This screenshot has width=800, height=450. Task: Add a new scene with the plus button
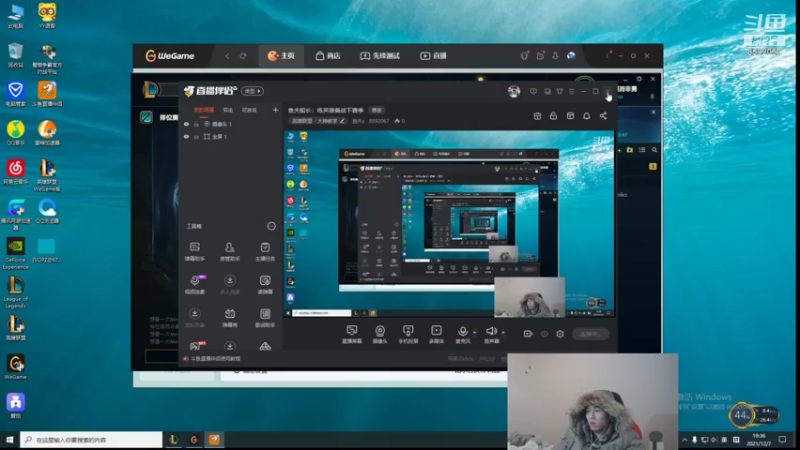pos(275,110)
